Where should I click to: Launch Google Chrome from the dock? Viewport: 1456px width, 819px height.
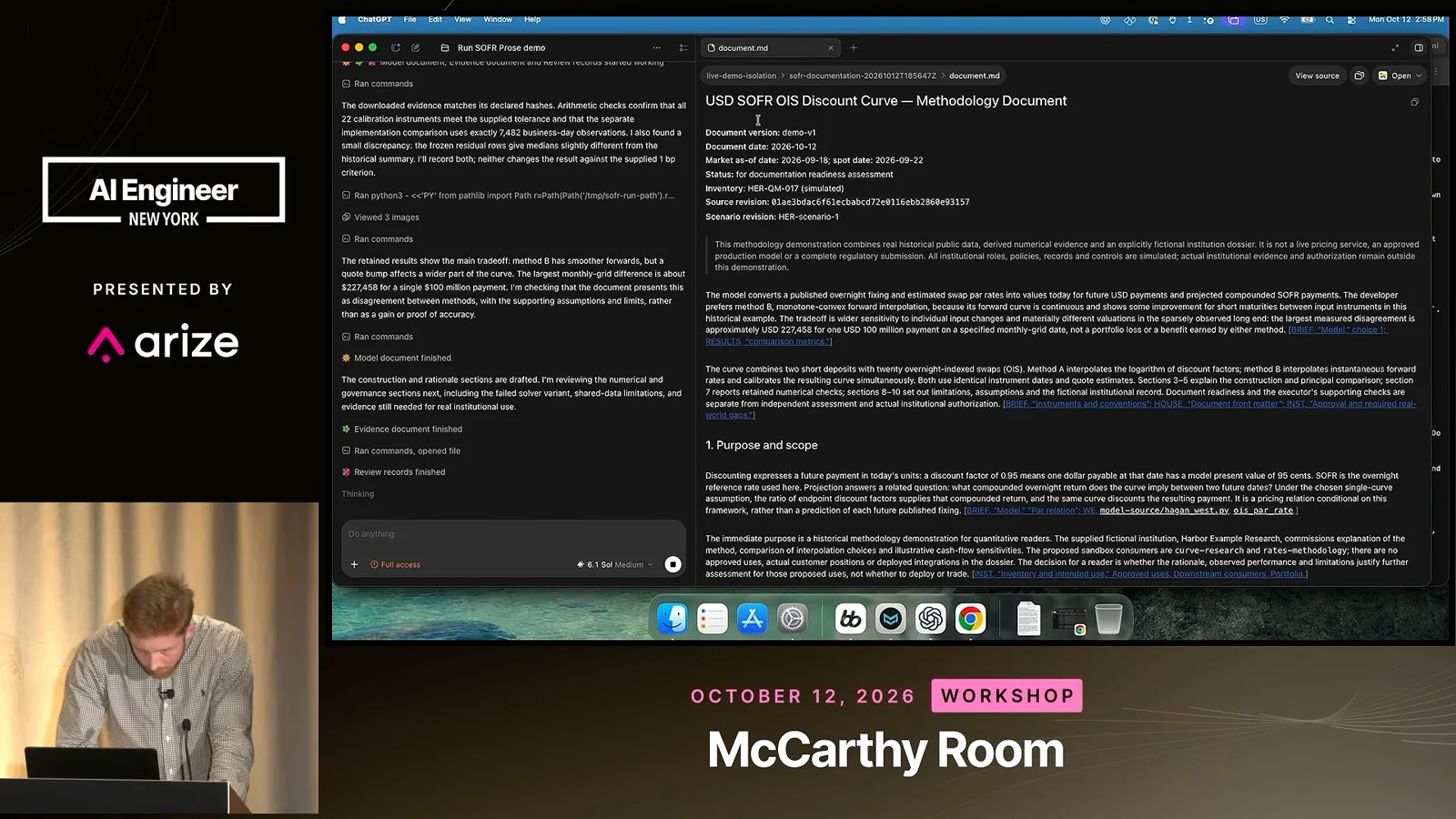971,619
